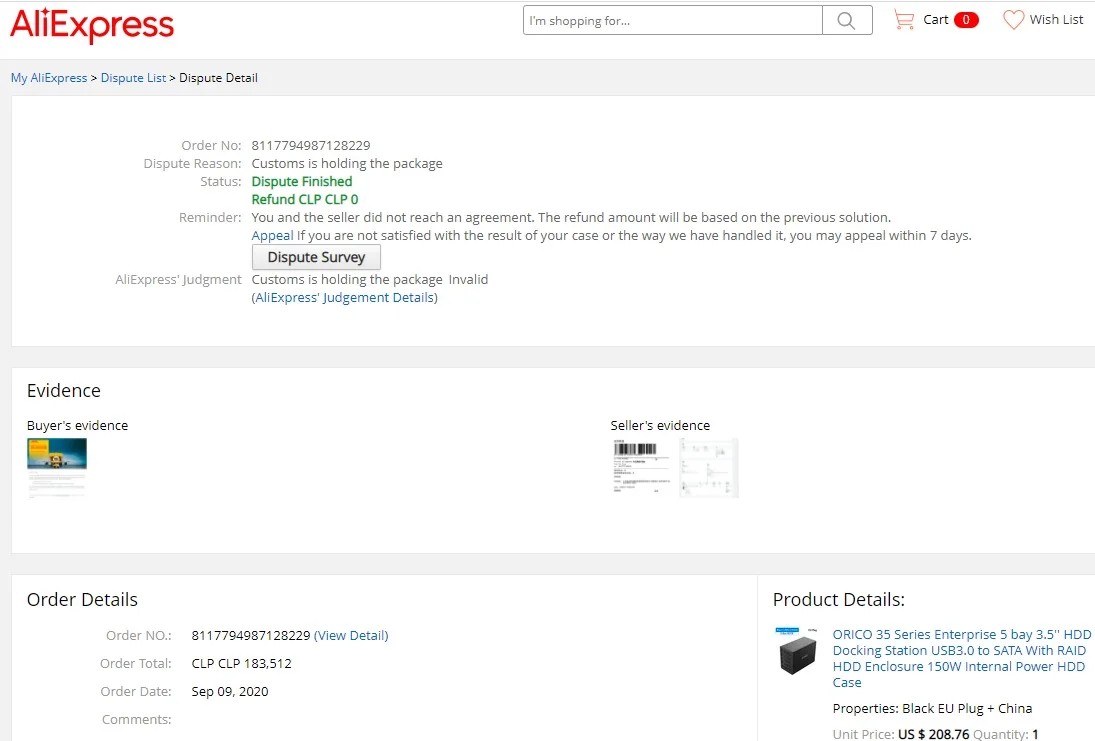Focus the "I'm shopping for..." search field
This screenshot has width=1095, height=741.
click(x=673, y=21)
